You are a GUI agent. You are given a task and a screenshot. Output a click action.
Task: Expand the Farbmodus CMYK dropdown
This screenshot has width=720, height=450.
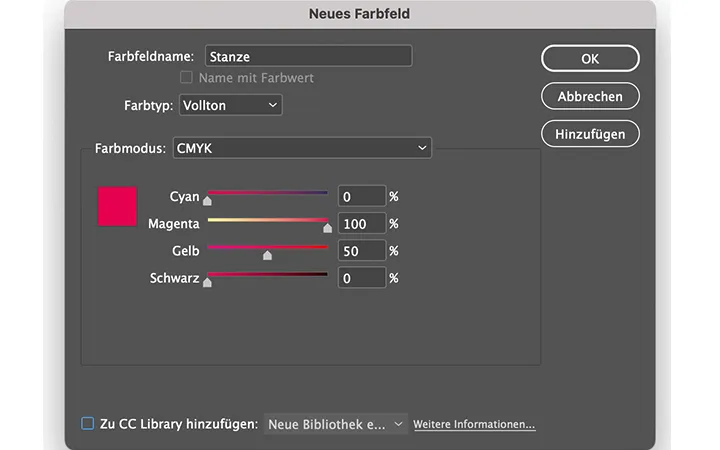pos(302,149)
